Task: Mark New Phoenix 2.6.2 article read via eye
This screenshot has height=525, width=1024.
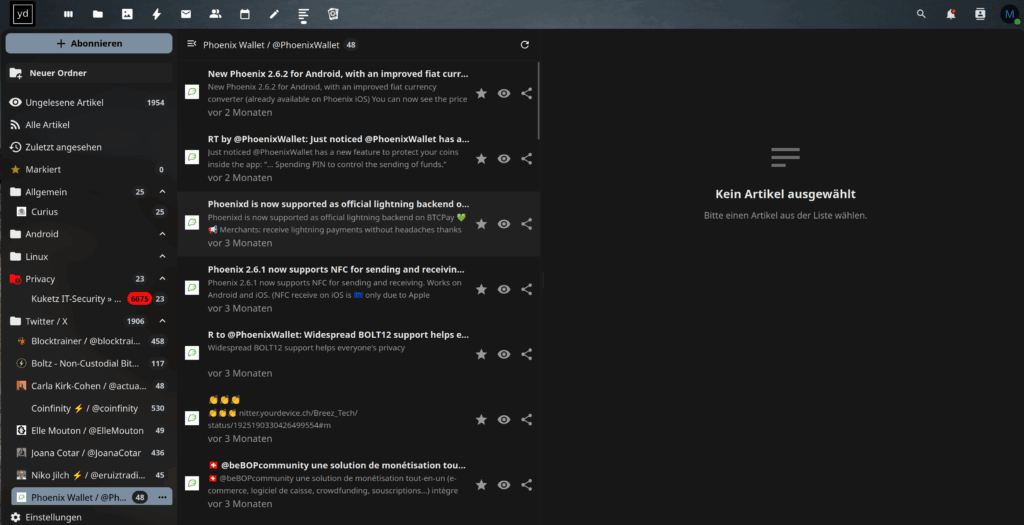Action: 504,93
